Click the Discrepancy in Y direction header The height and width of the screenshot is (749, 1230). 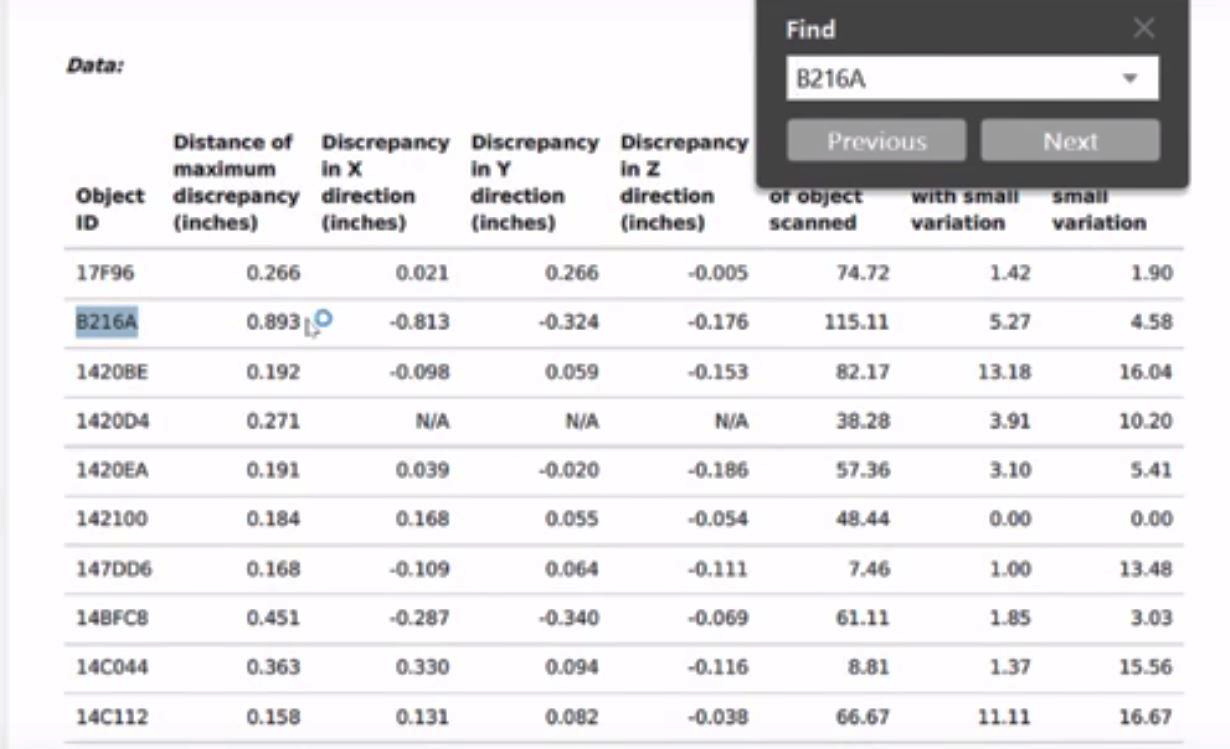point(534,182)
